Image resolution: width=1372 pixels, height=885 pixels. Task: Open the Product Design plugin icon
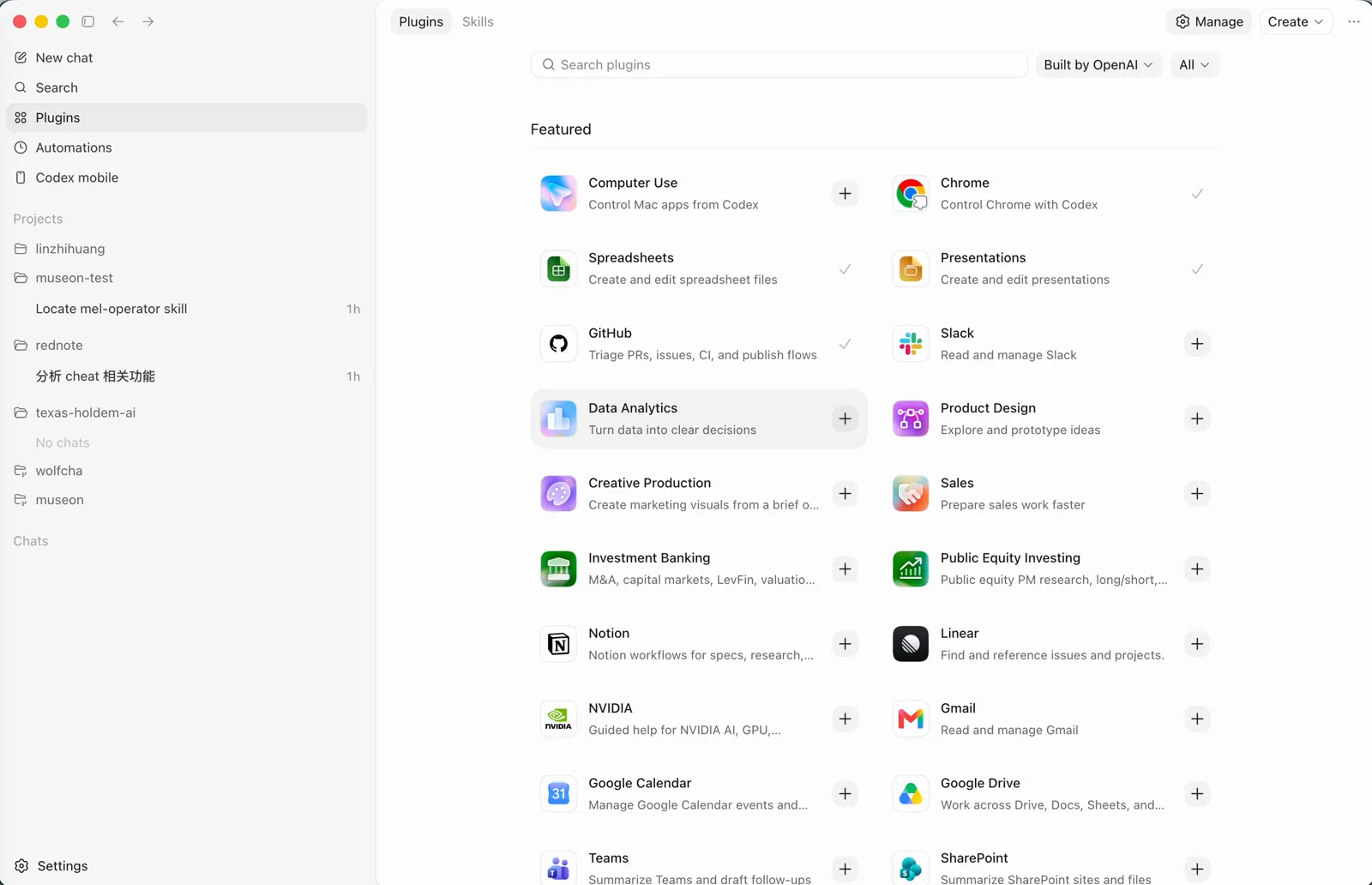point(911,418)
